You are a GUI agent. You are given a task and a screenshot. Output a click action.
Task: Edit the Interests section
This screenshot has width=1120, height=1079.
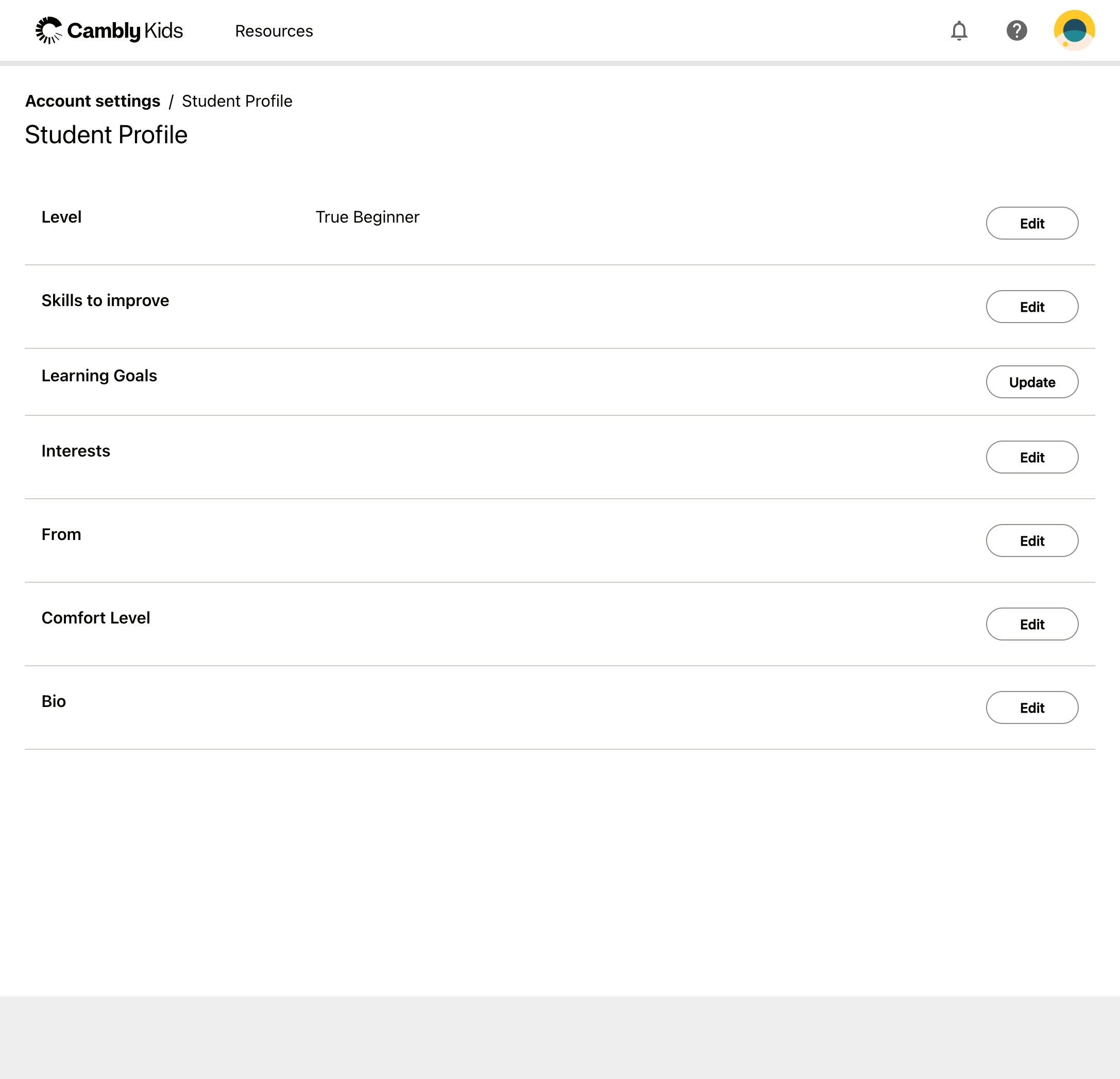click(x=1031, y=457)
